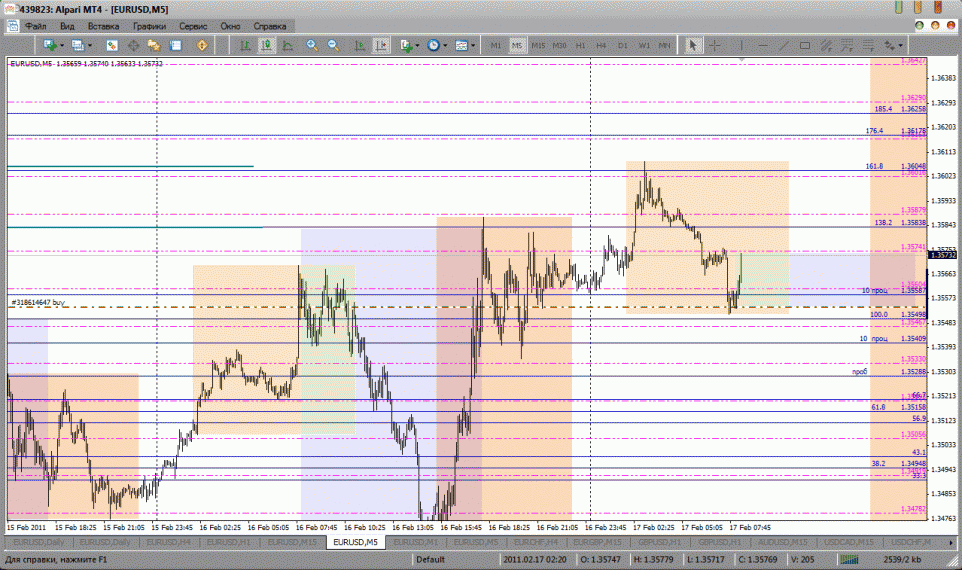Viewport: 962px width, 570px height.
Task: Open the Terminal panel icon
Action: click(175, 45)
